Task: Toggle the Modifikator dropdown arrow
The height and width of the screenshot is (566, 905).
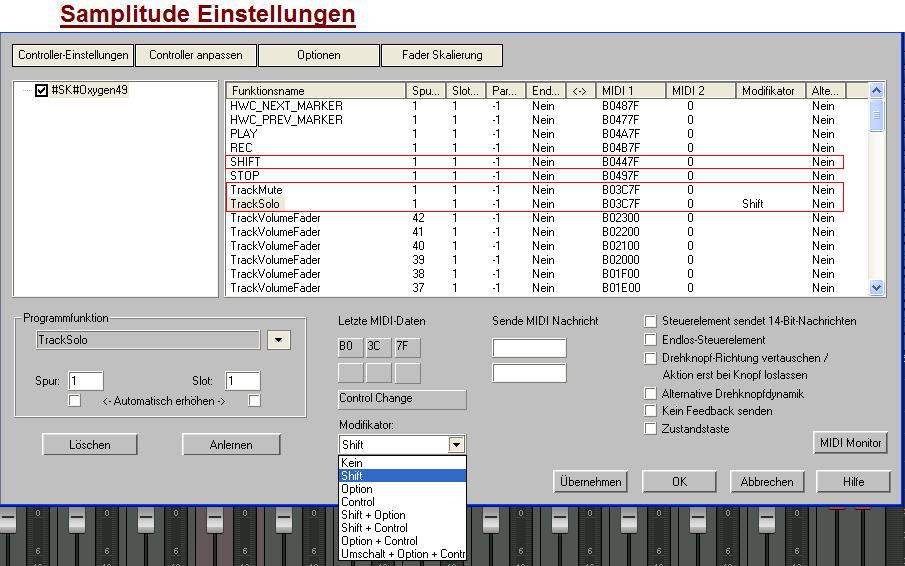Action: (x=456, y=445)
